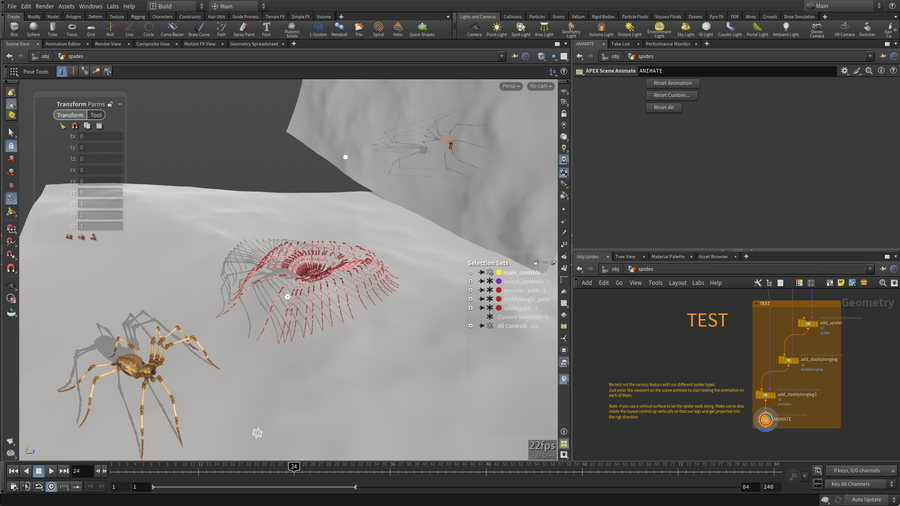Add a Portal Light
The width and height of the screenshot is (900, 506).
pos(757,29)
